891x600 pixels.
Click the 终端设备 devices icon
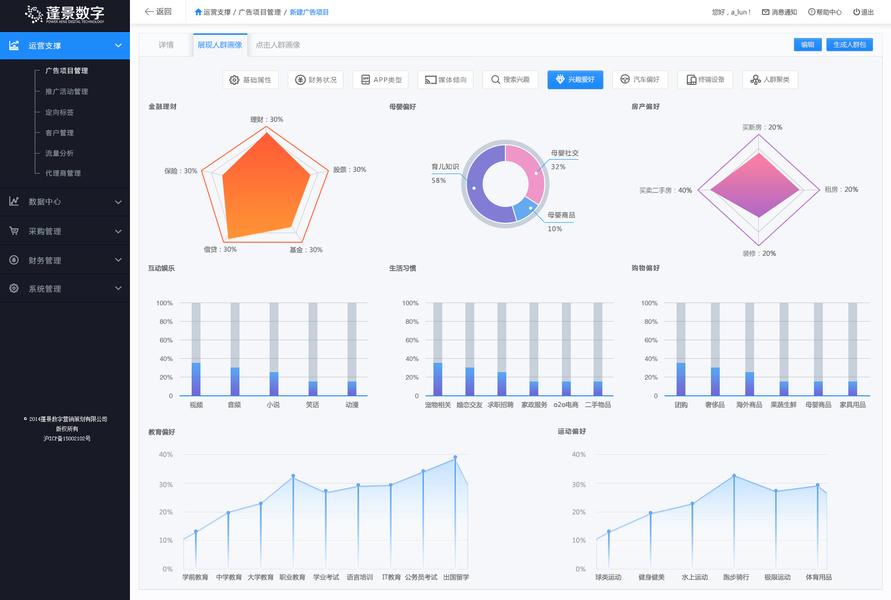[691, 80]
